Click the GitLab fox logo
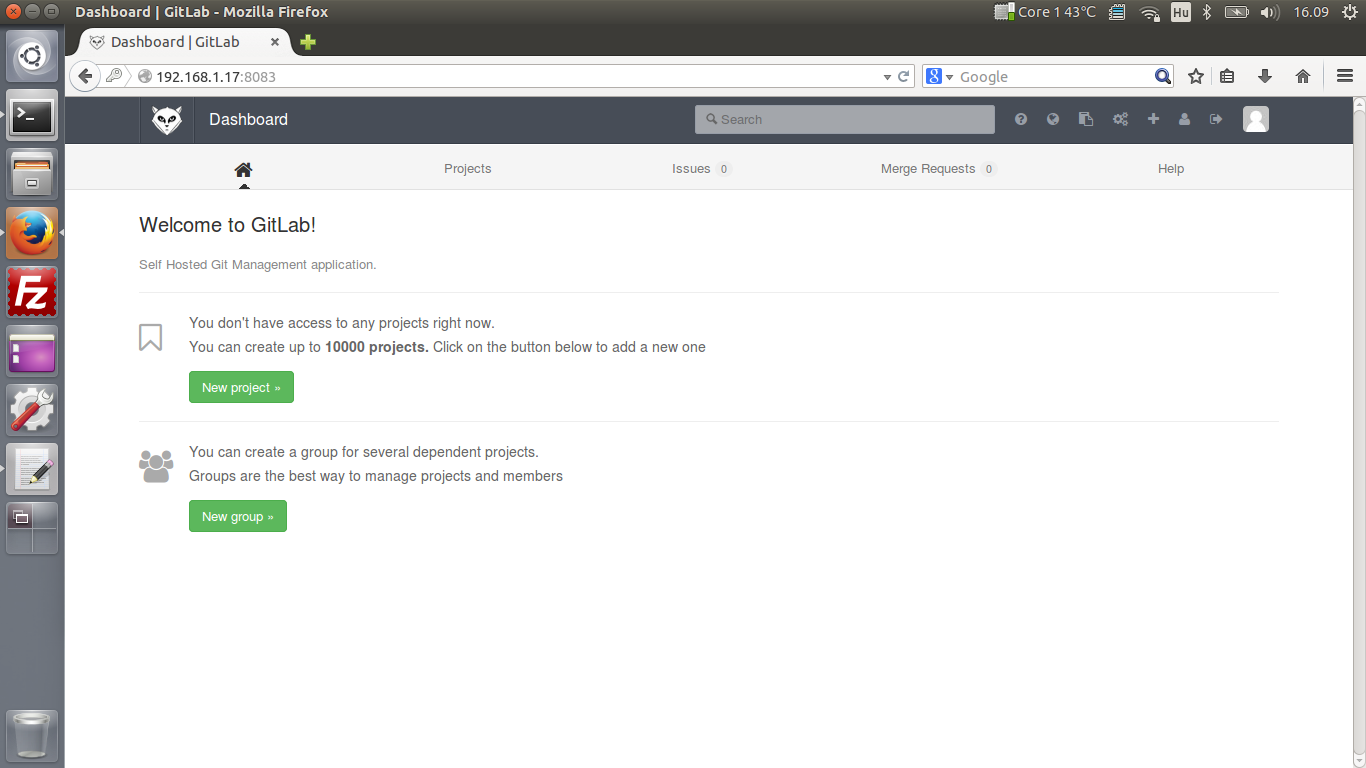 167,120
